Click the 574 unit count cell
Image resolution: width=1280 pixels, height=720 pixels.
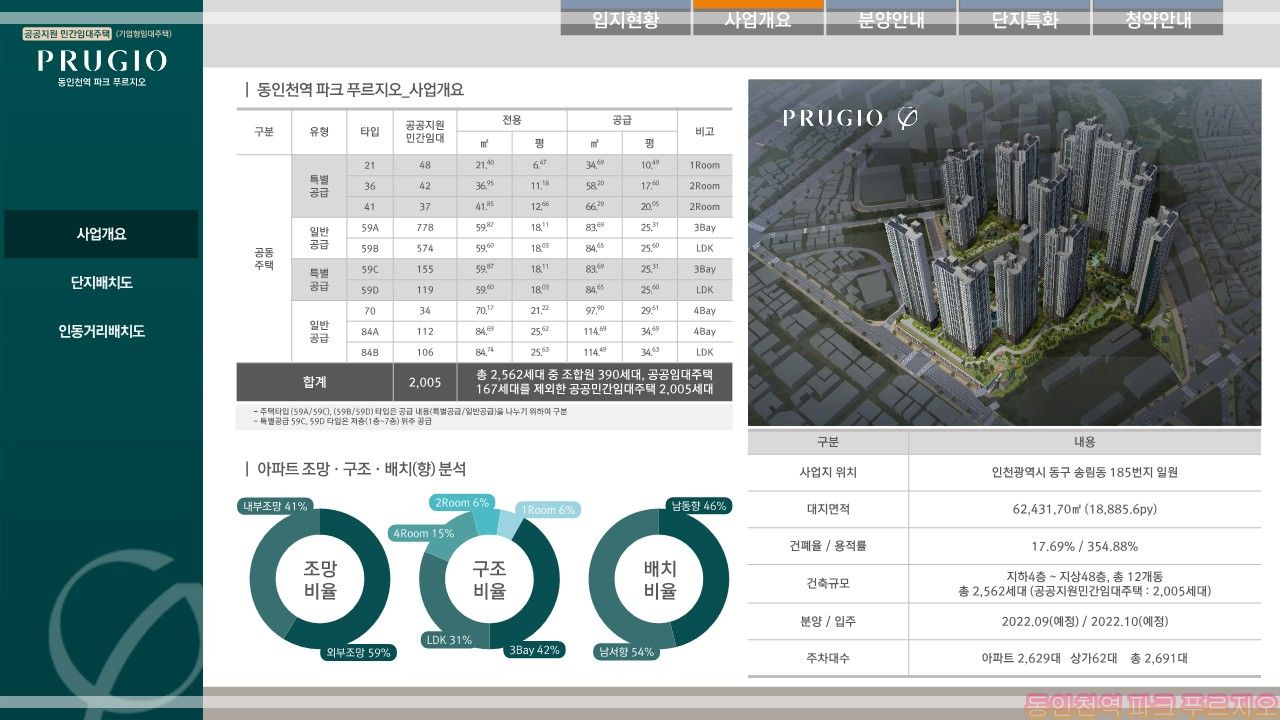425,248
